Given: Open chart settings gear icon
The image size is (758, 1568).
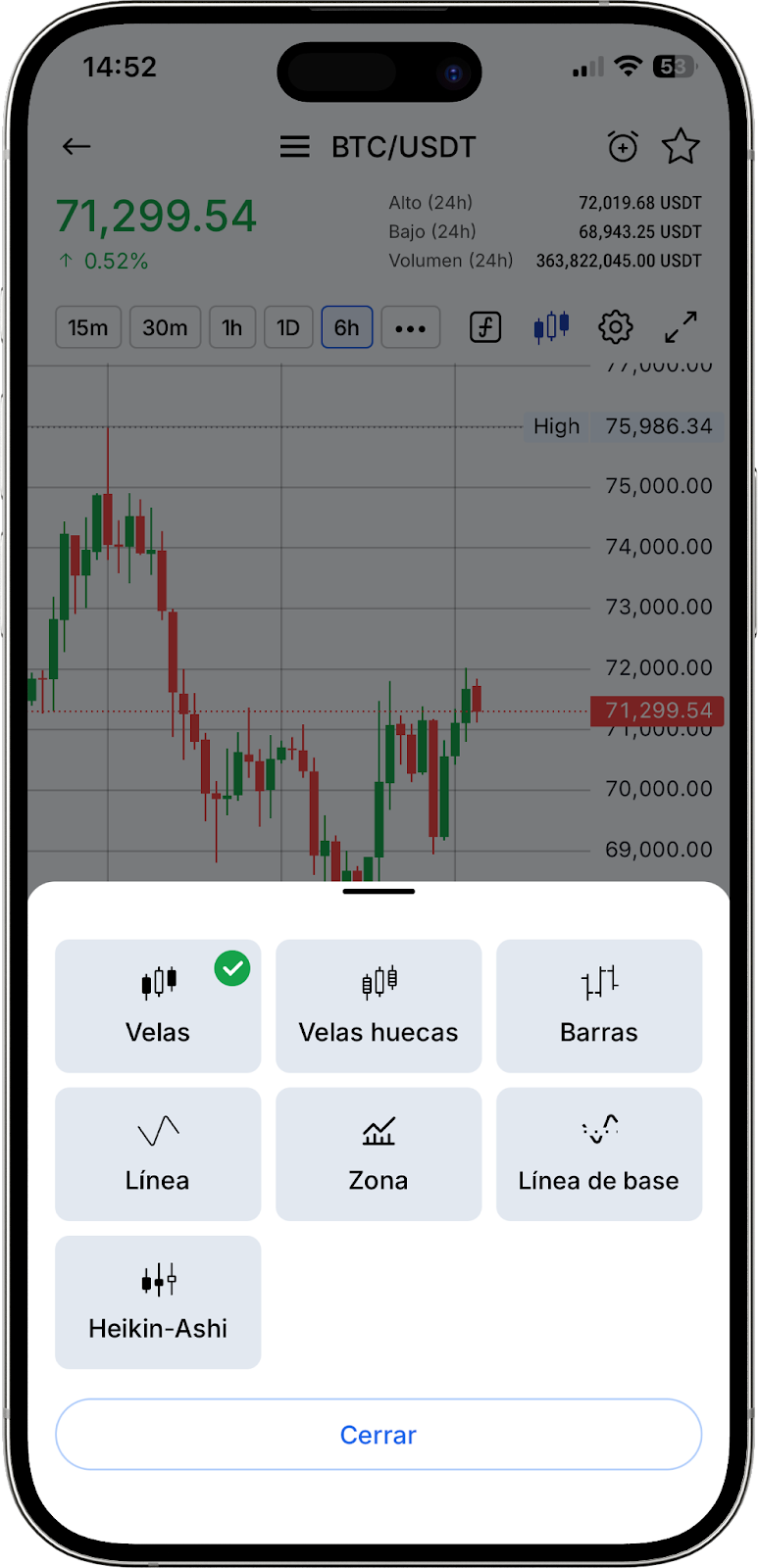Looking at the screenshot, I should [x=616, y=327].
